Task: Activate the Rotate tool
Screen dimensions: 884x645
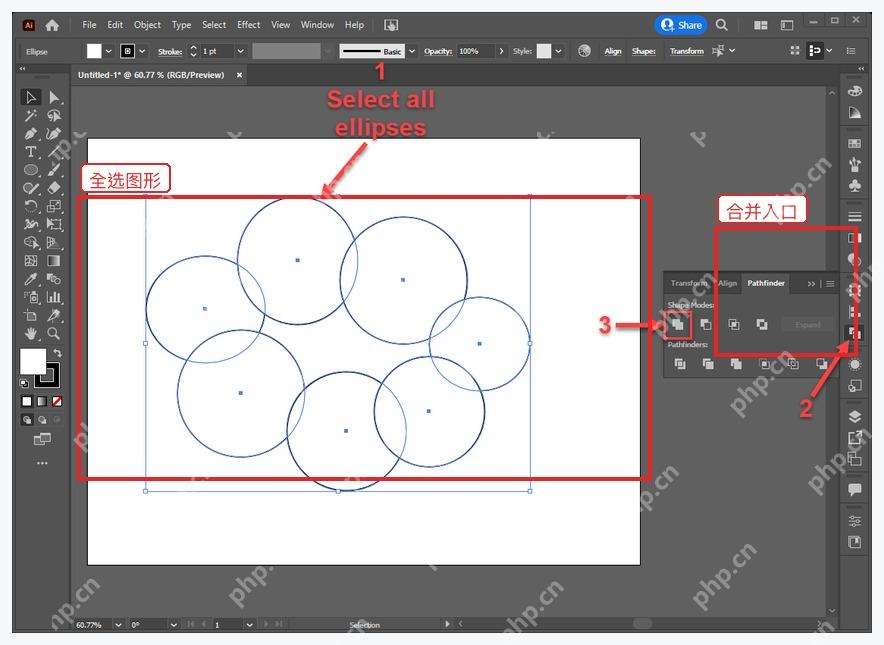Action: tap(31, 206)
